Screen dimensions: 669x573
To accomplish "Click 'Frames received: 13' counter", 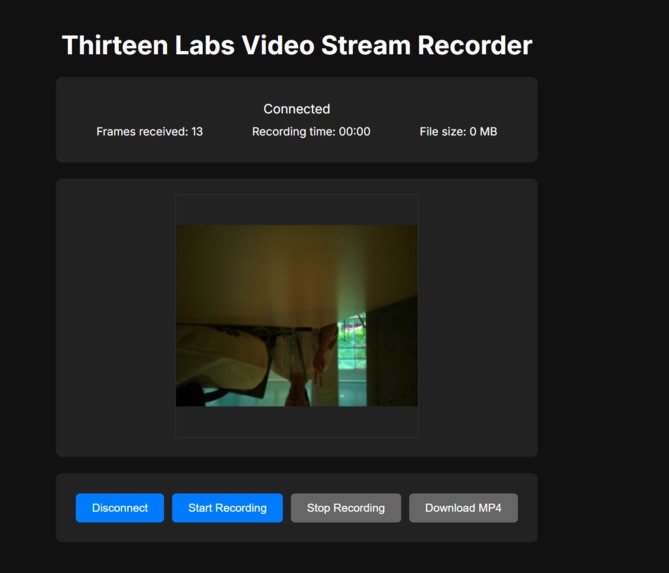I will [x=150, y=131].
